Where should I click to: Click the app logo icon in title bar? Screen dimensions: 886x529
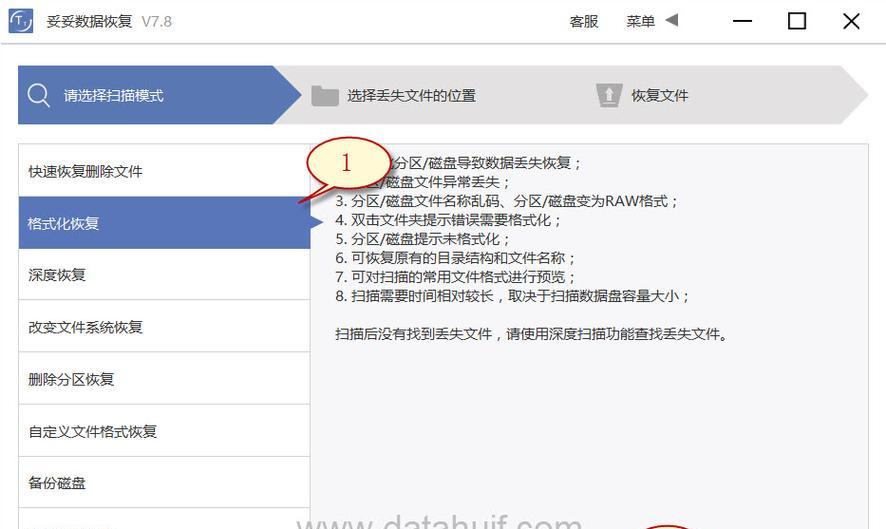click(x=21, y=21)
